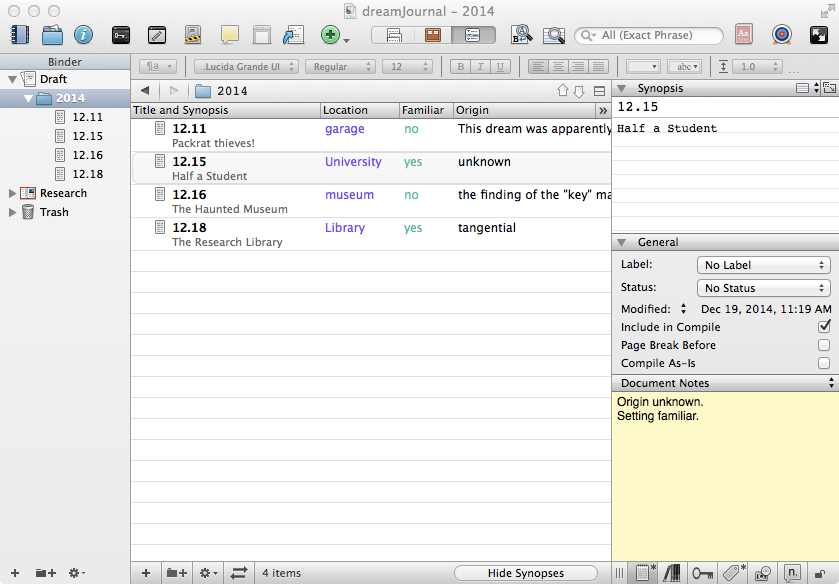Switch to Corkboard view mode
The image size is (839, 584).
coord(432,35)
